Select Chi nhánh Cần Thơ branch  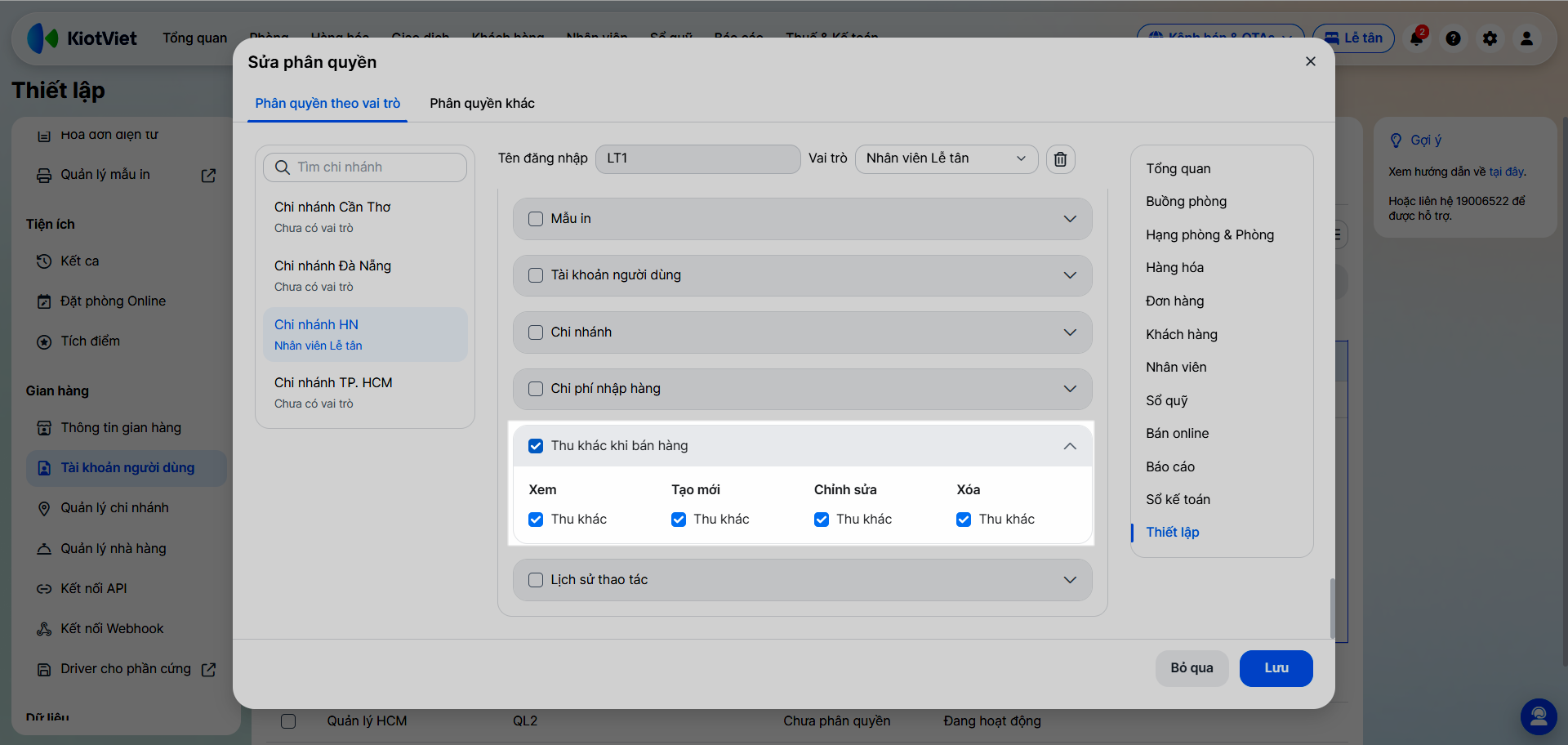click(x=365, y=217)
